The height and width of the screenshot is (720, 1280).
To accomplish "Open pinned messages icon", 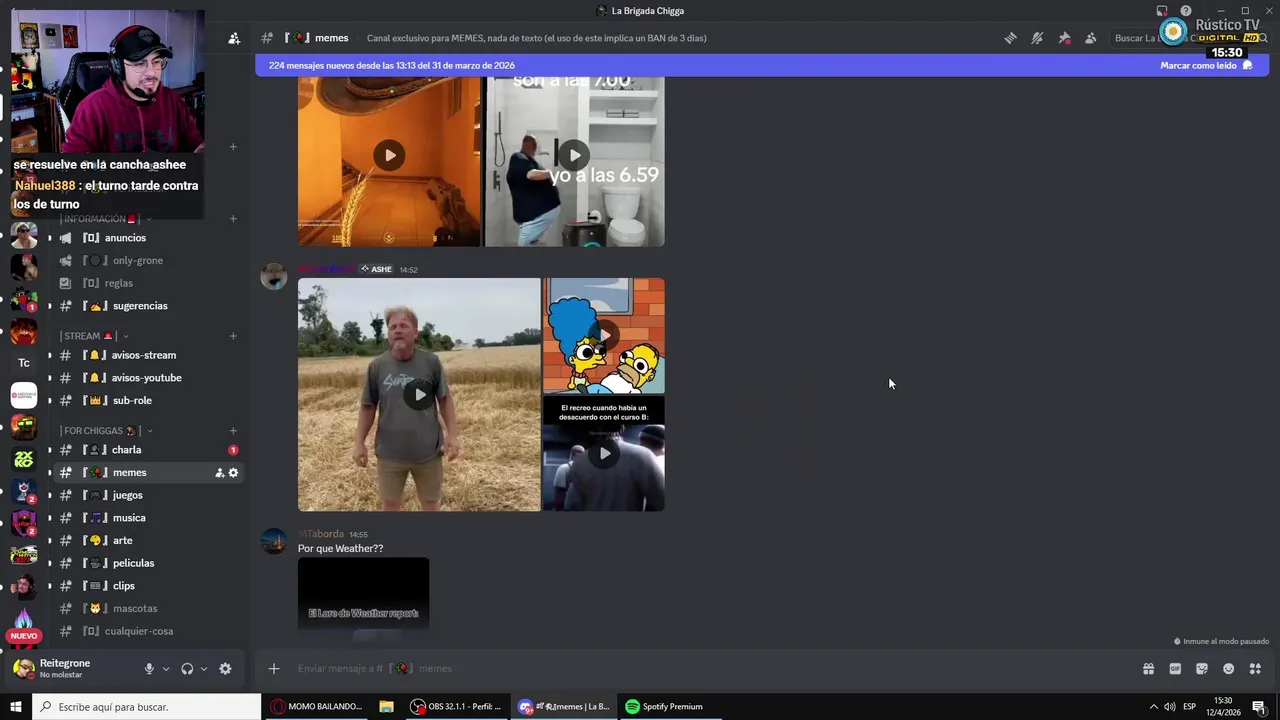I will [1064, 38].
